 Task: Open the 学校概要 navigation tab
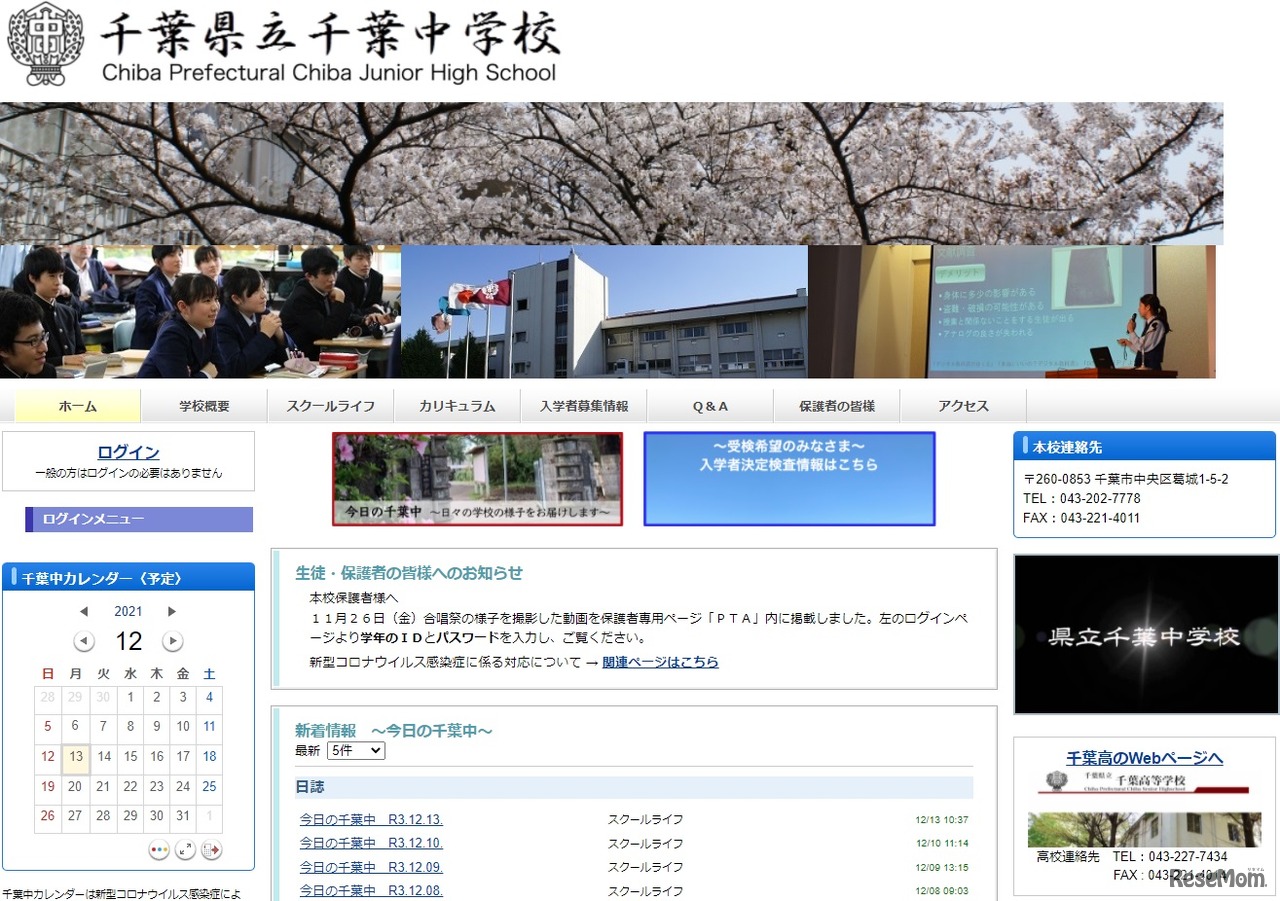(x=204, y=406)
